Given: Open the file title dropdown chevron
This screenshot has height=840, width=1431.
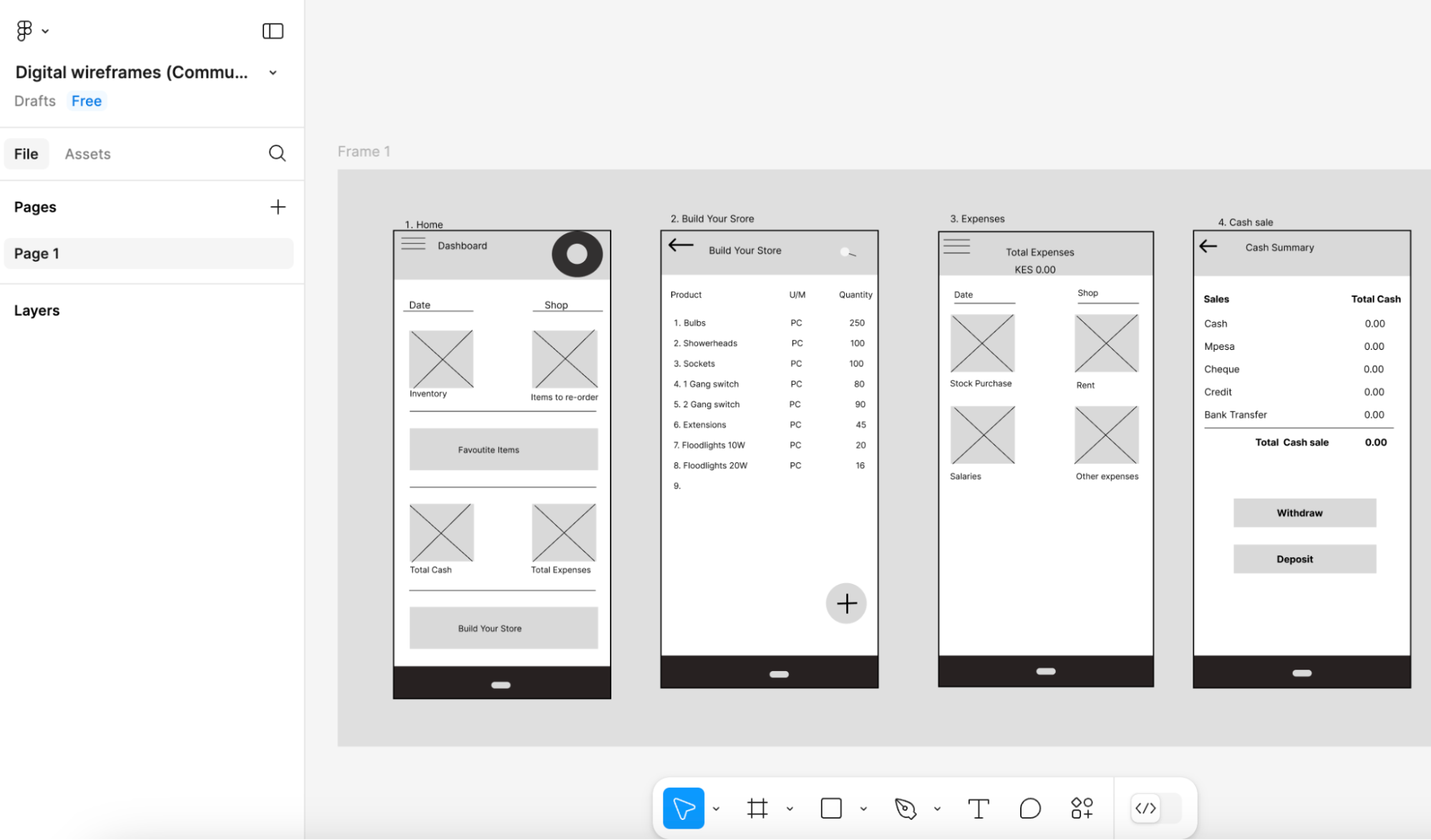Looking at the screenshot, I should pyautogui.click(x=273, y=73).
